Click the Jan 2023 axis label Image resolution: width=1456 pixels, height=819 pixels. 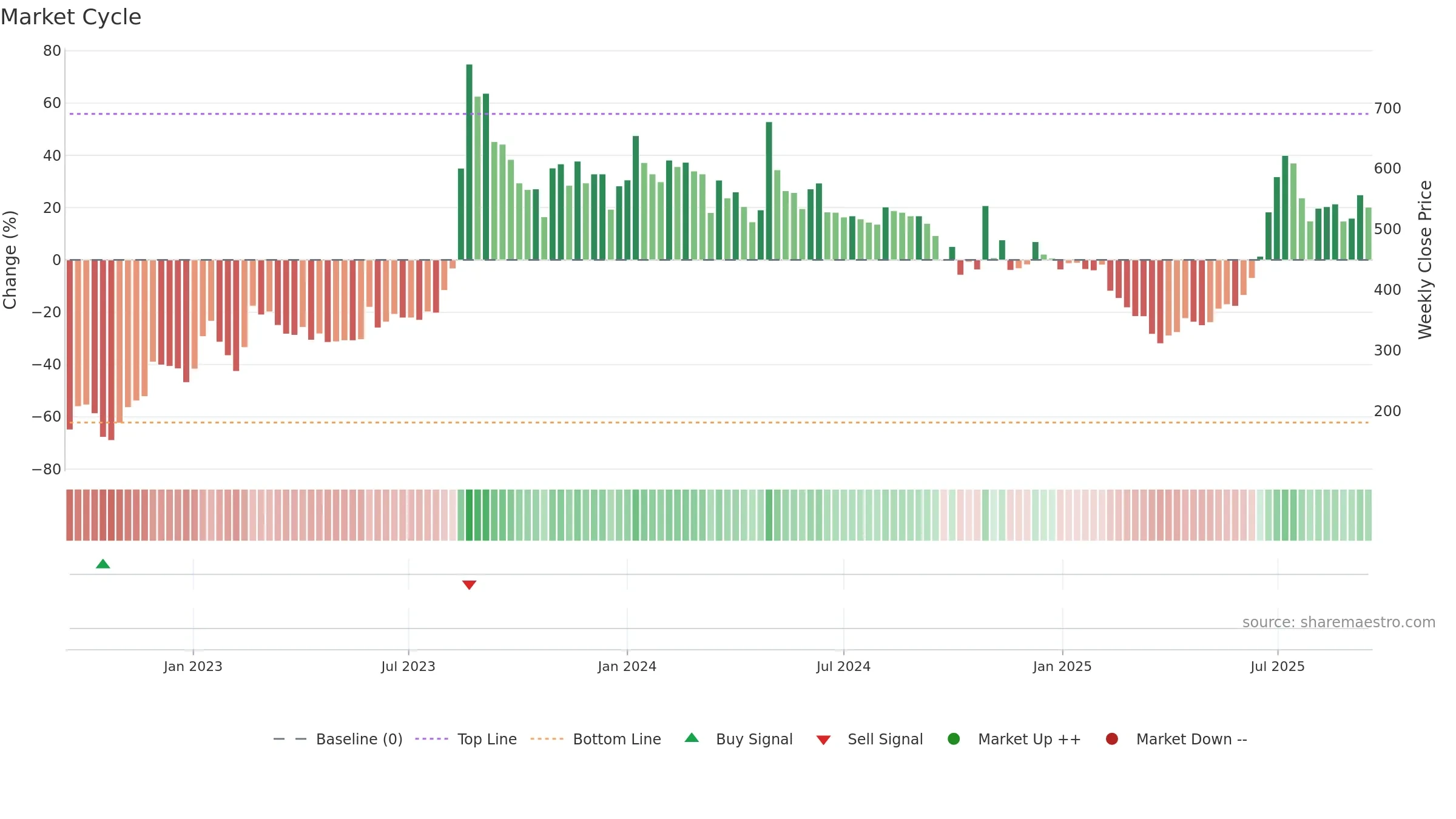(x=193, y=667)
